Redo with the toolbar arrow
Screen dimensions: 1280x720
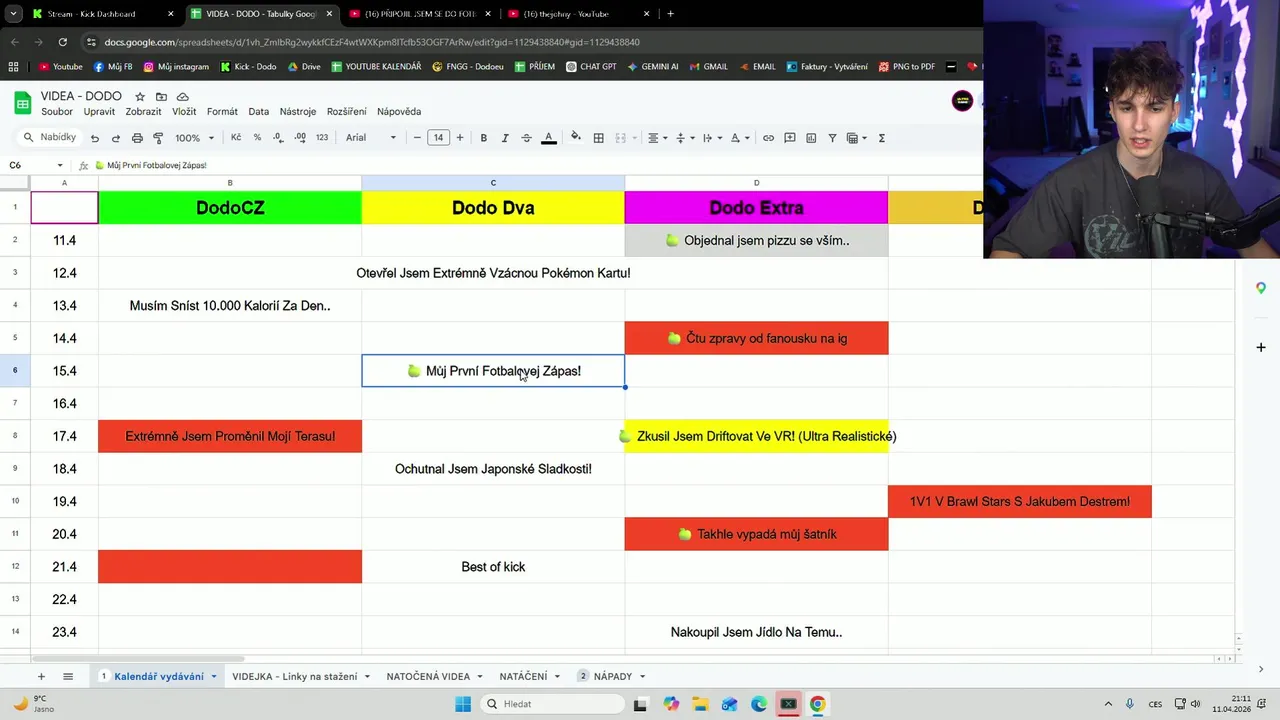point(116,138)
